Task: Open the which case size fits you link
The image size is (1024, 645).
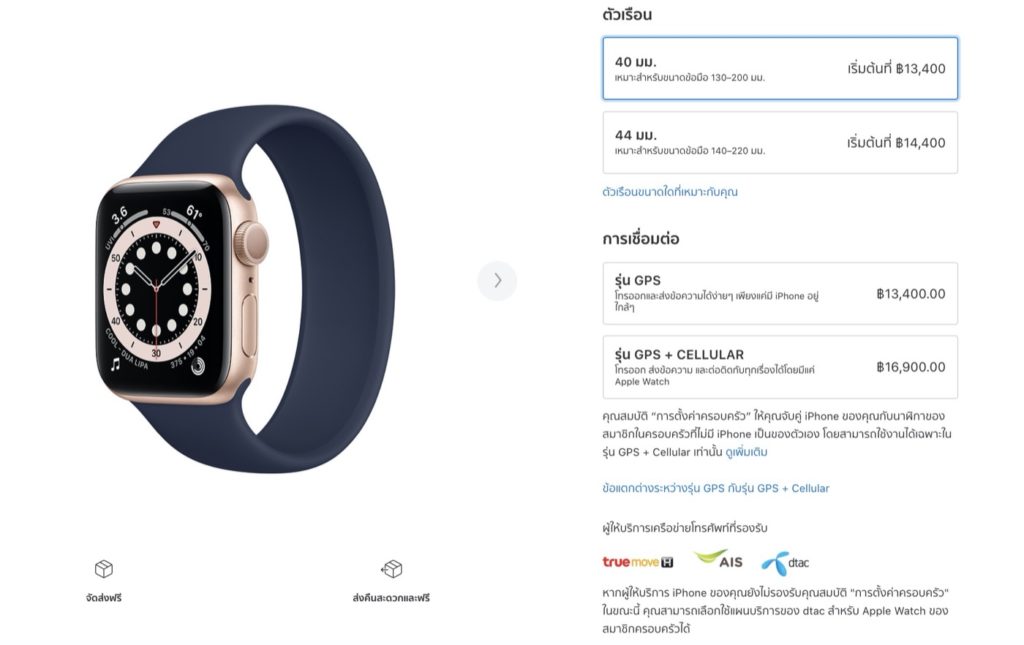Action: point(670,192)
